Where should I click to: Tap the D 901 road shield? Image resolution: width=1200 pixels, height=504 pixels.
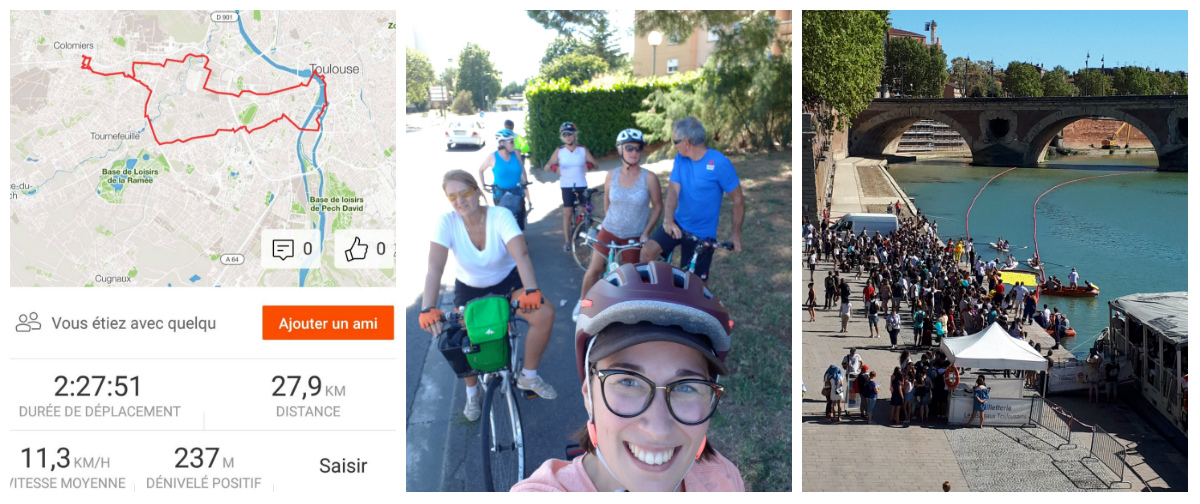click(x=225, y=15)
